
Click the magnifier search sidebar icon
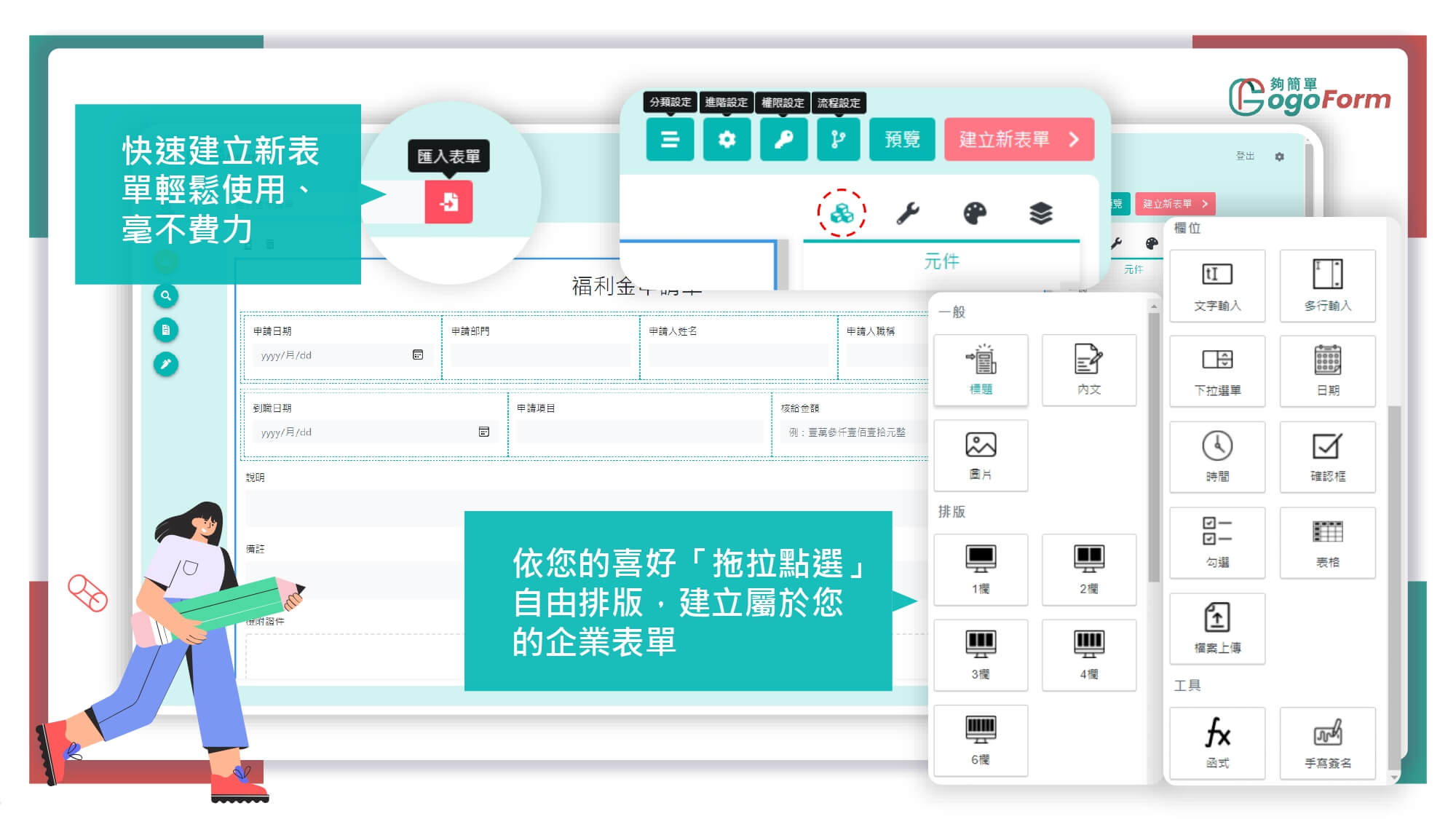[166, 296]
